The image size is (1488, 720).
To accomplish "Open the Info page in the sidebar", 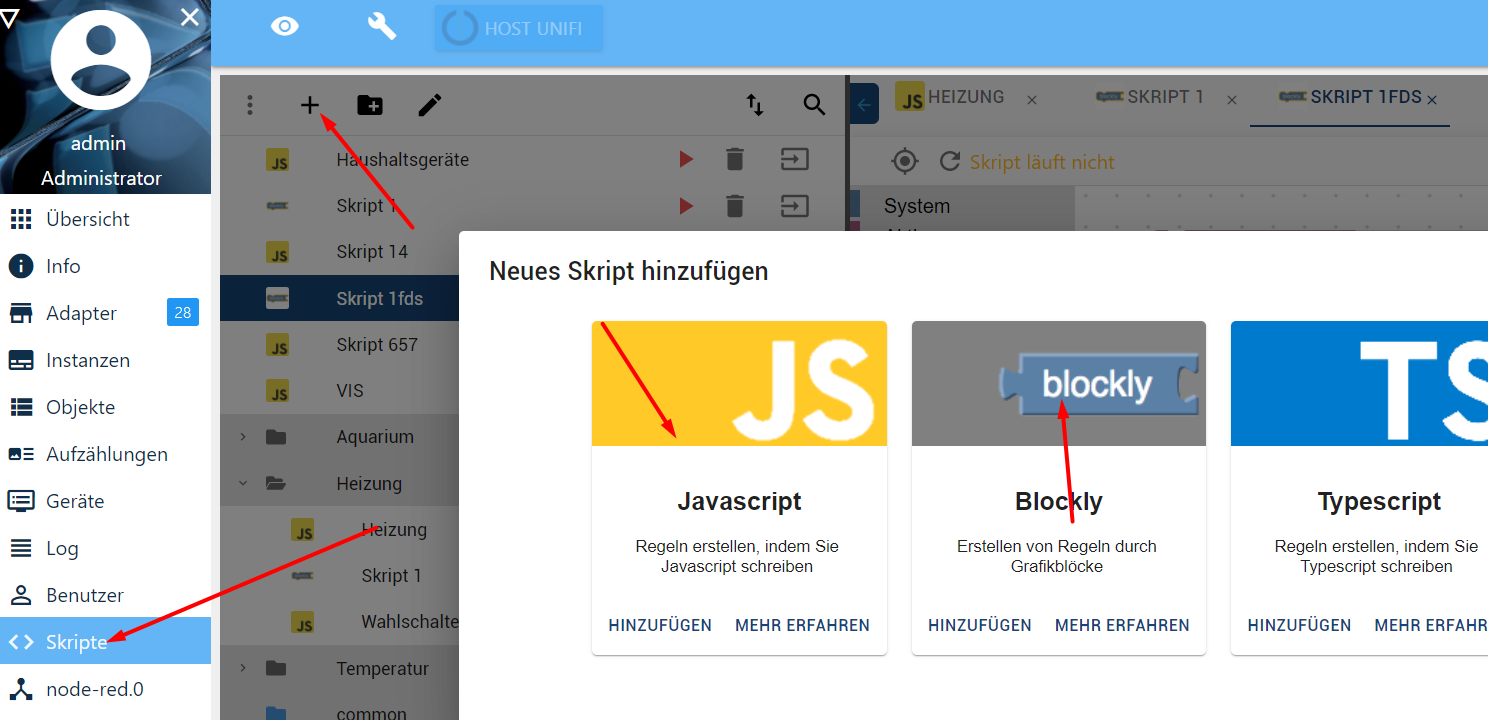I will click(x=105, y=266).
